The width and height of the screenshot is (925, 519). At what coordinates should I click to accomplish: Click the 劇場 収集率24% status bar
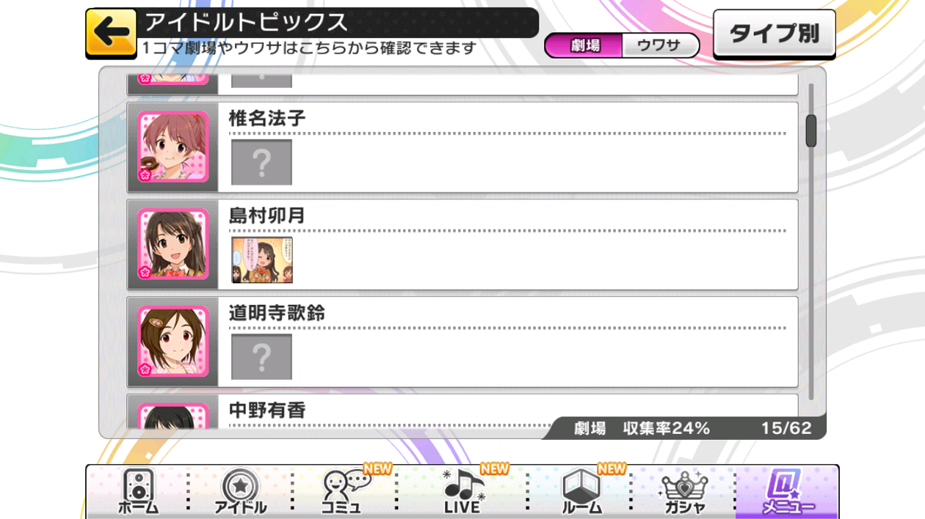tap(684, 428)
